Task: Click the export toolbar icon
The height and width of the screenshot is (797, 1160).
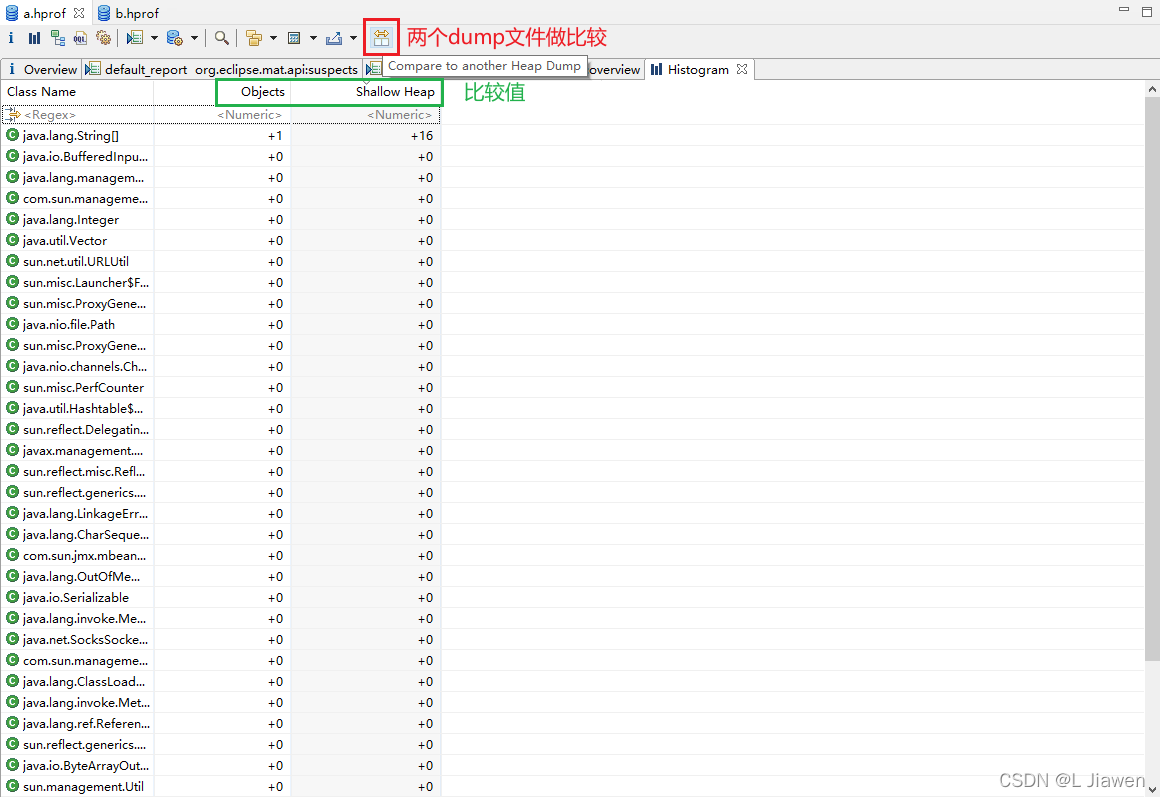Action: click(x=334, y=38)
